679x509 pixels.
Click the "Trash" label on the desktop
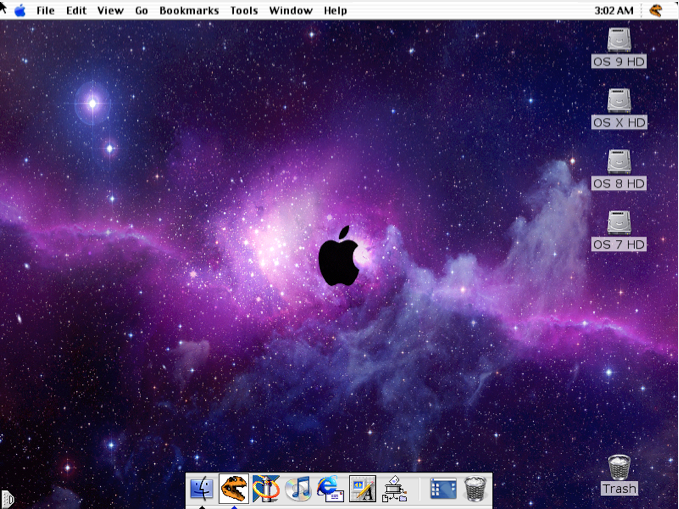[x=620, y=489]
